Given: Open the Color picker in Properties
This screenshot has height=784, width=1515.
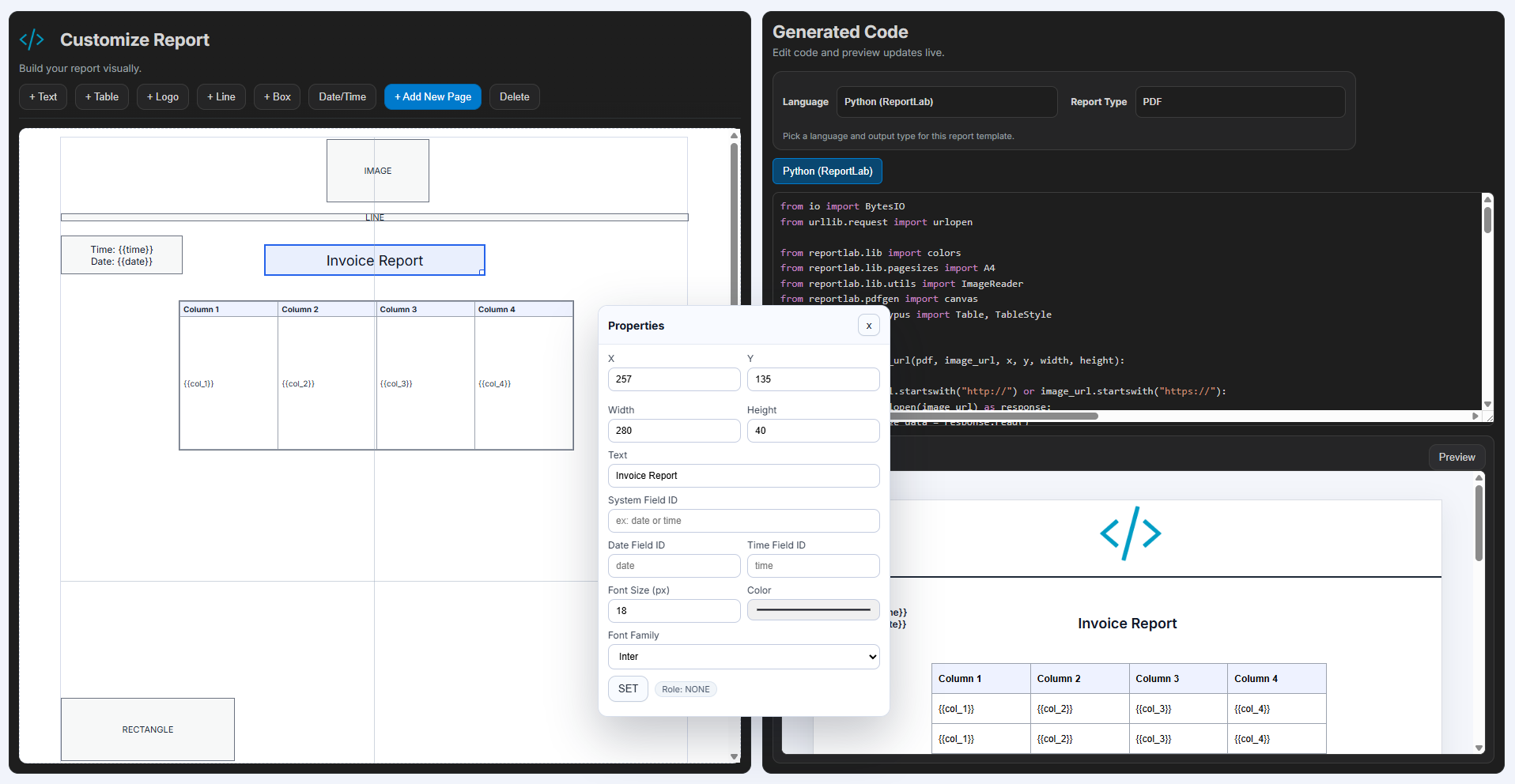Looking at the screenshot, I should point(813,609).
